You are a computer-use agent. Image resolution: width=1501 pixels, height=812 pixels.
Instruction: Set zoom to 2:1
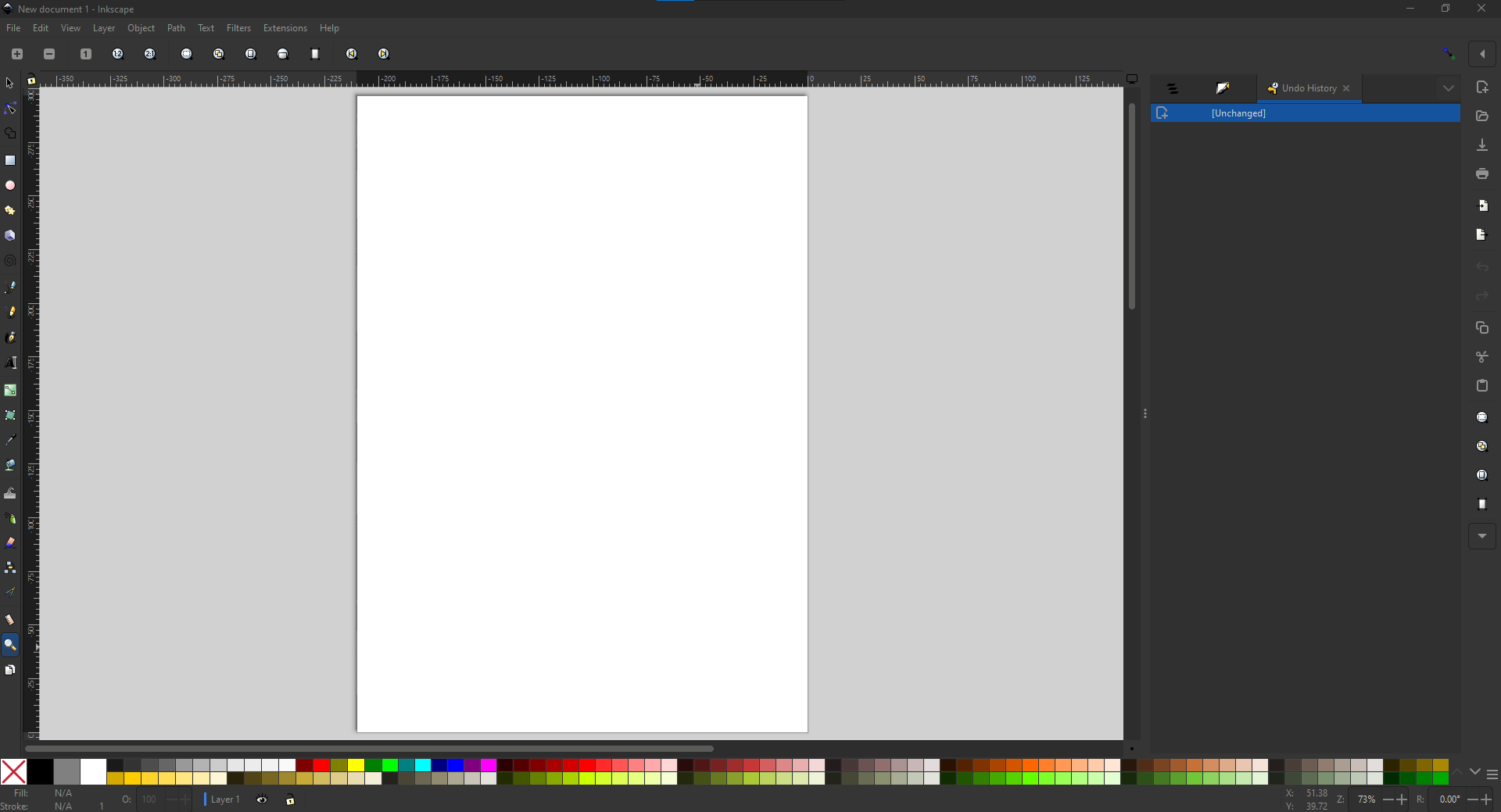[150, 54]
